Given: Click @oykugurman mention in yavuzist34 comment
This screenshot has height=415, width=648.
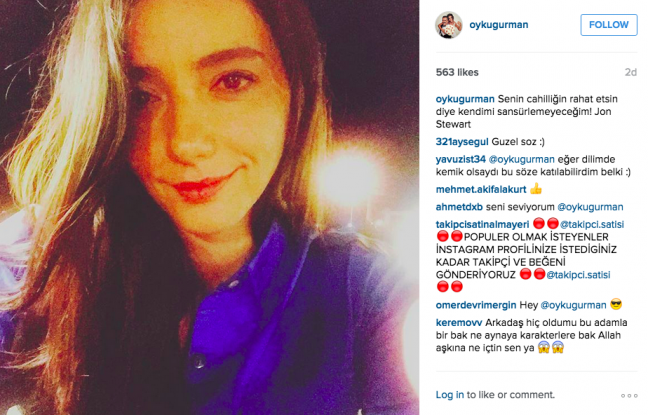Looking at the screenshot, I should point(522,160).
